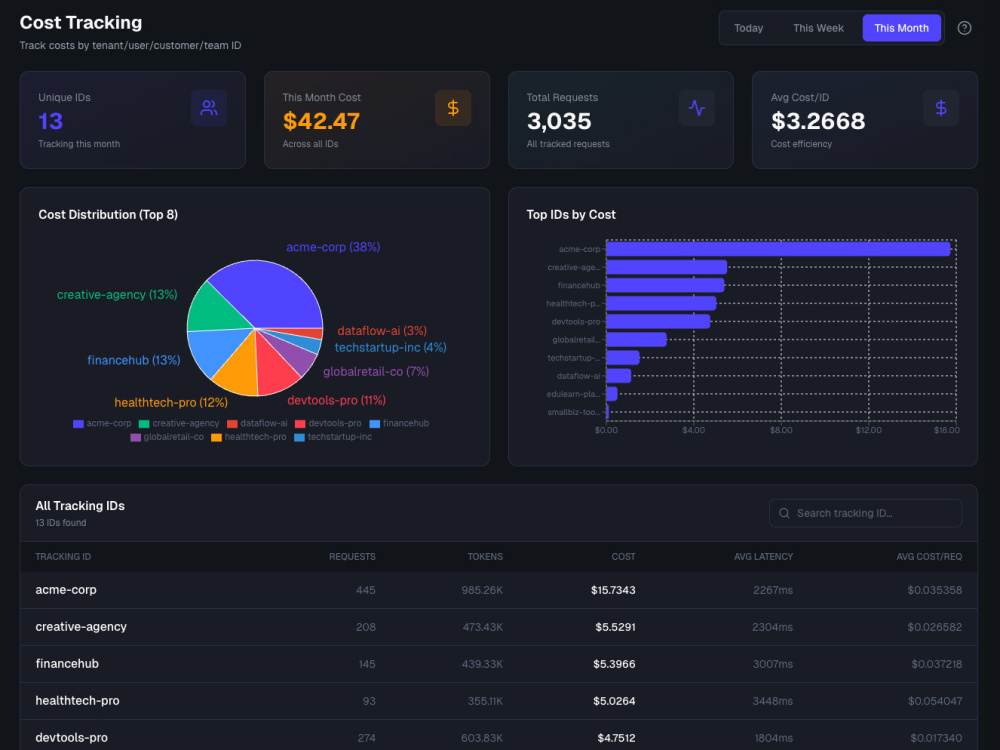The height and width of the screenshot is (750, 1000).
Task: Click the green creative-agency pie slice
Action: click(x=216, y=309)
